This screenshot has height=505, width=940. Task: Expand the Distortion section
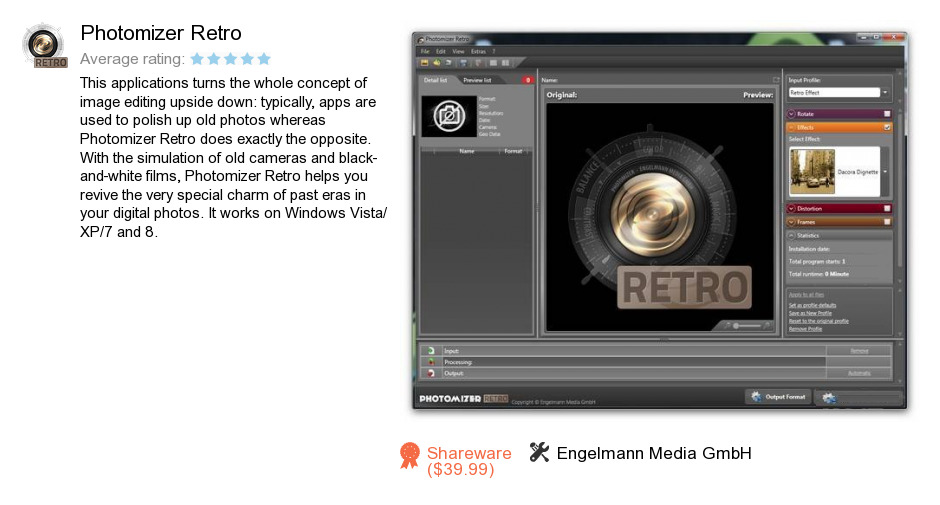[791, 208]
